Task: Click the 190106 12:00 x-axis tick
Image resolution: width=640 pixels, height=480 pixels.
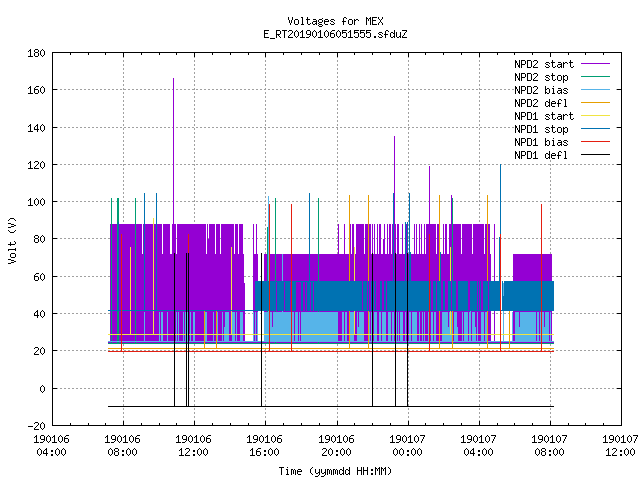Action: click(193, 446)
